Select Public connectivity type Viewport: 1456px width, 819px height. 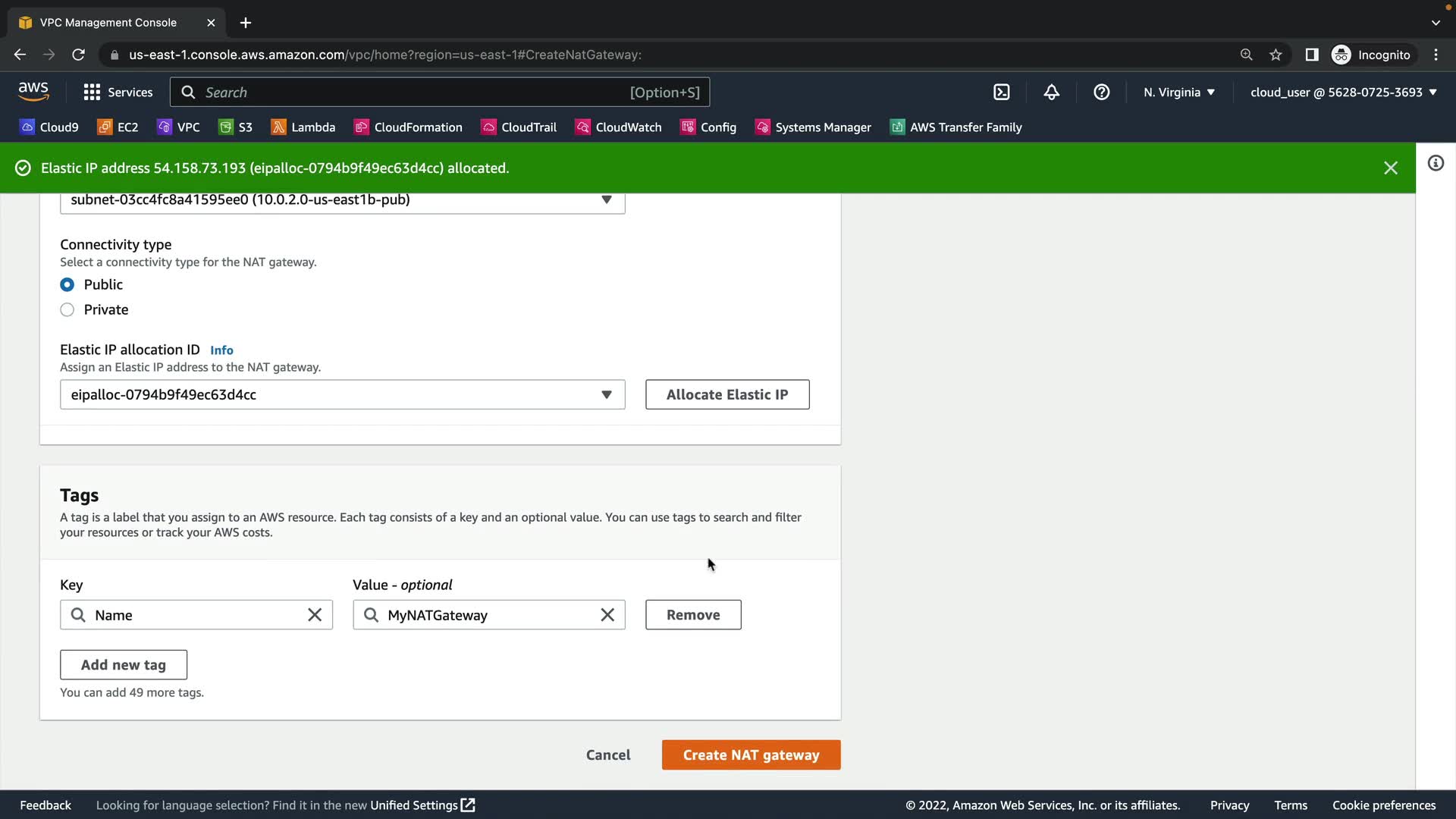[x=67, y=284]
